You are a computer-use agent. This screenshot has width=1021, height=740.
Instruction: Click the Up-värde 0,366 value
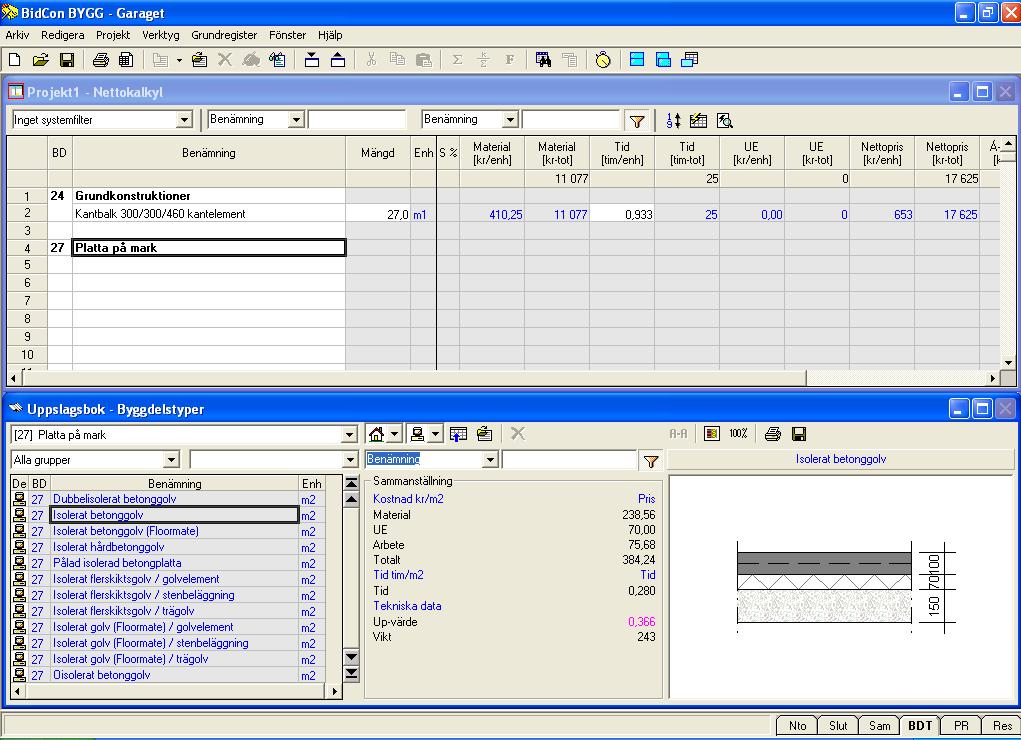pos(641,621)
